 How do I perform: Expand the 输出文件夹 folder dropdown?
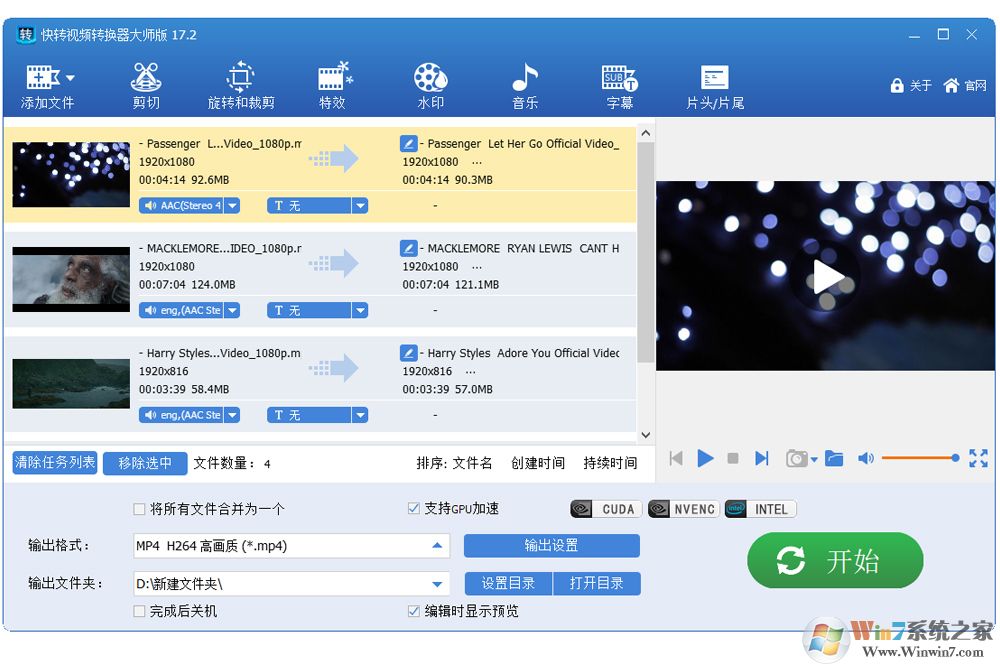(x=437, y=583)
